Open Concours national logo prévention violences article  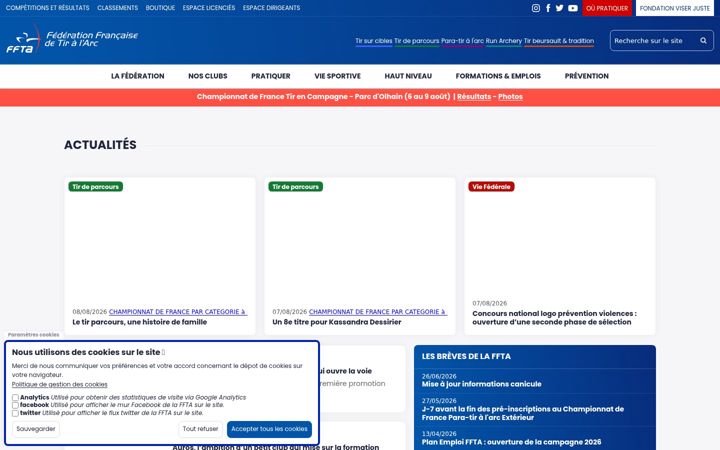[x=554, y=318]
